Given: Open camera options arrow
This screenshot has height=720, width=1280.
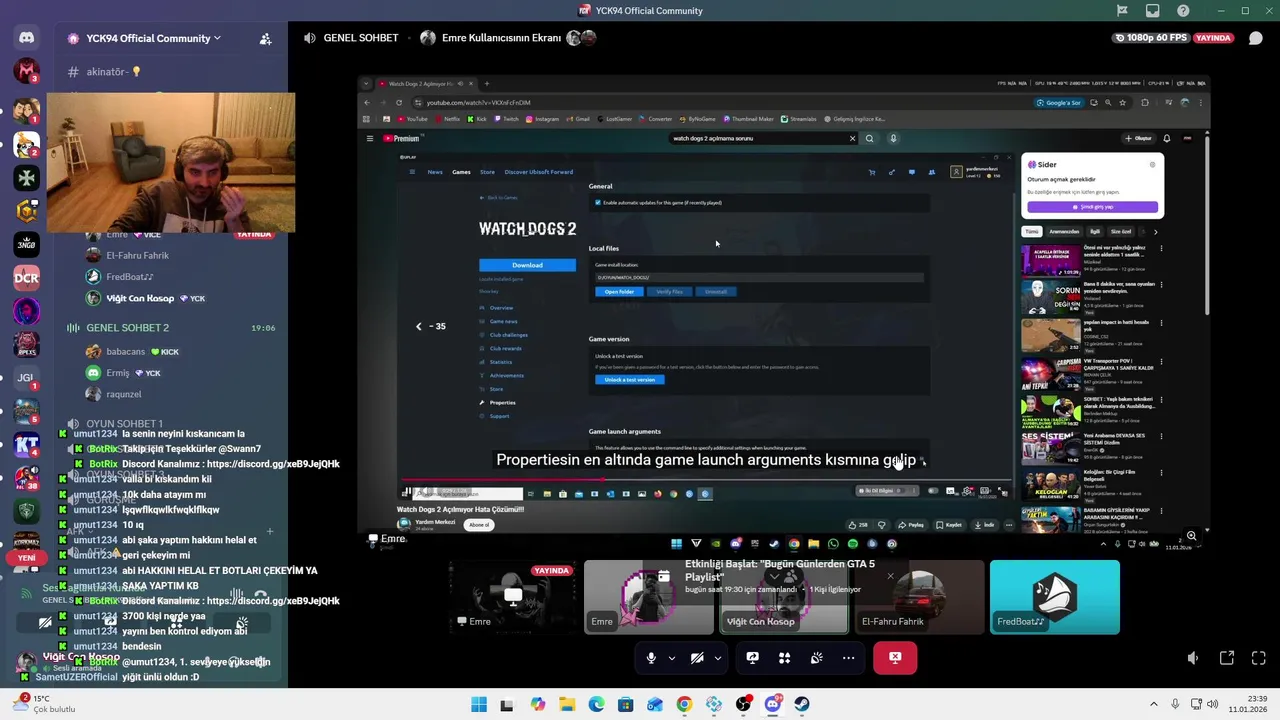Looking at the screenshot, I should coord(717,658).
